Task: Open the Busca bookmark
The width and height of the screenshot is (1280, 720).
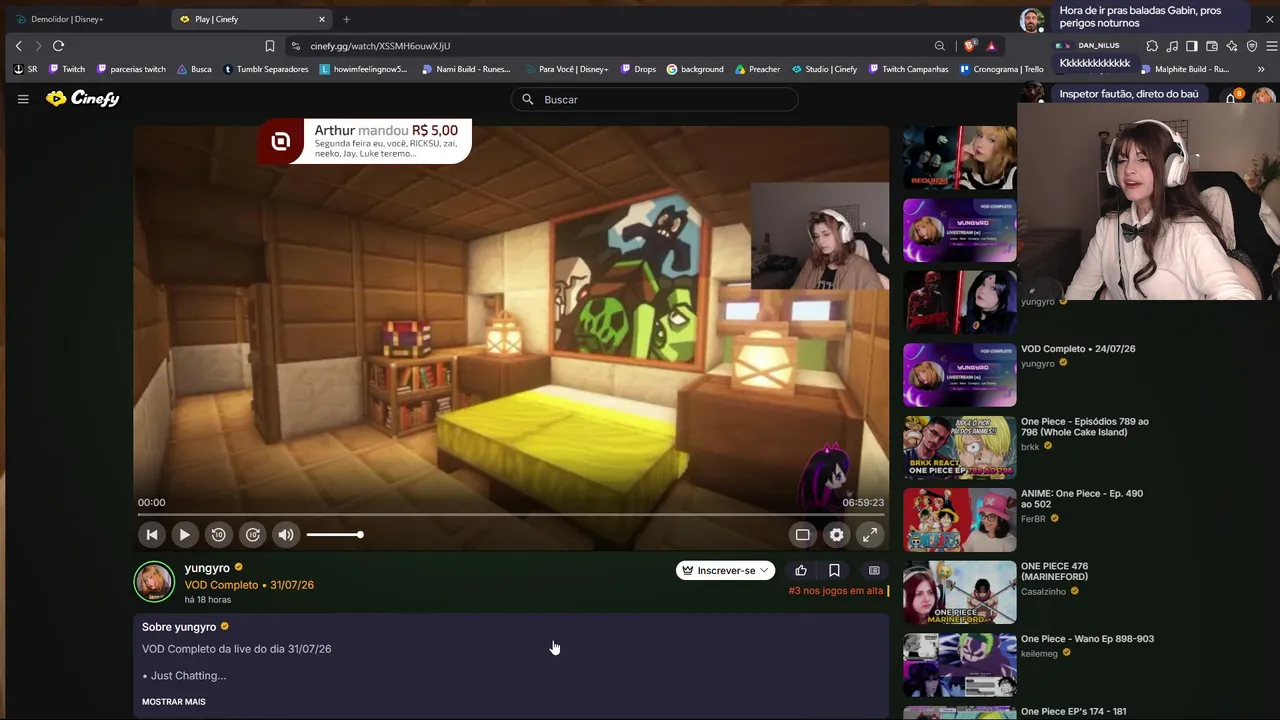Action: tap(194, 69)
